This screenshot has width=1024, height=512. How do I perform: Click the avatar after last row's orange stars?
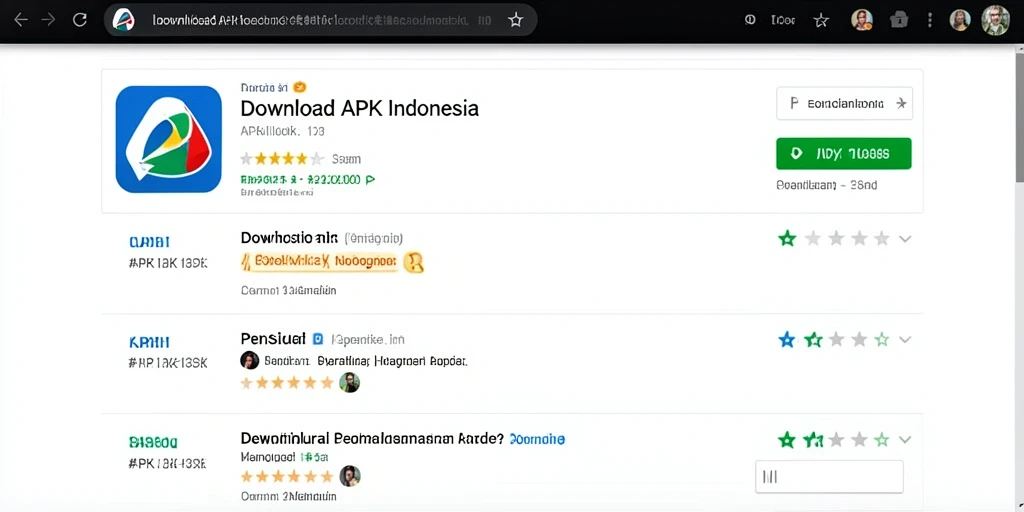coord(350,476)
